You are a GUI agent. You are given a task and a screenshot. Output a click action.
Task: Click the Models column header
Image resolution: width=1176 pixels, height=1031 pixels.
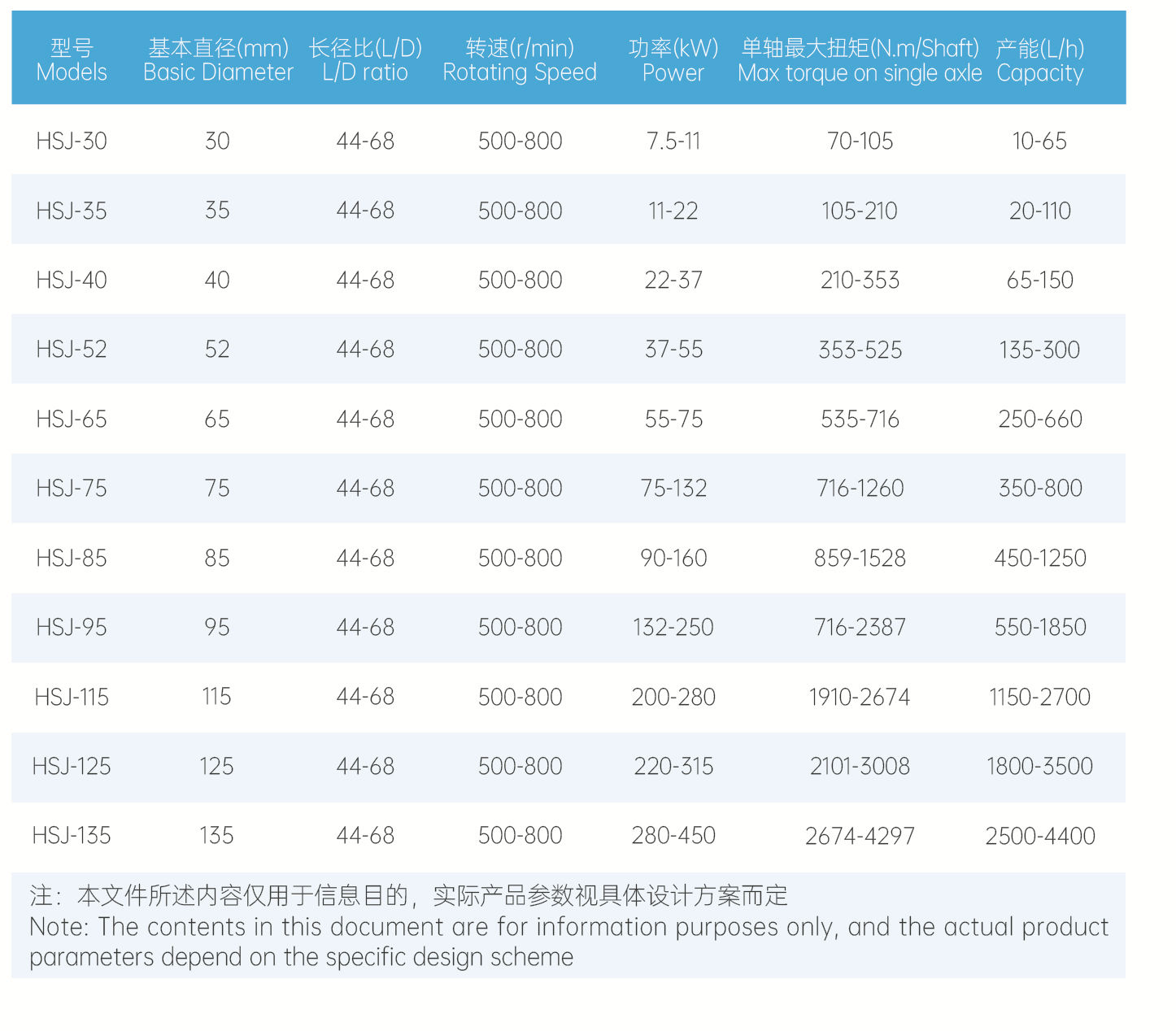[72, 60]
